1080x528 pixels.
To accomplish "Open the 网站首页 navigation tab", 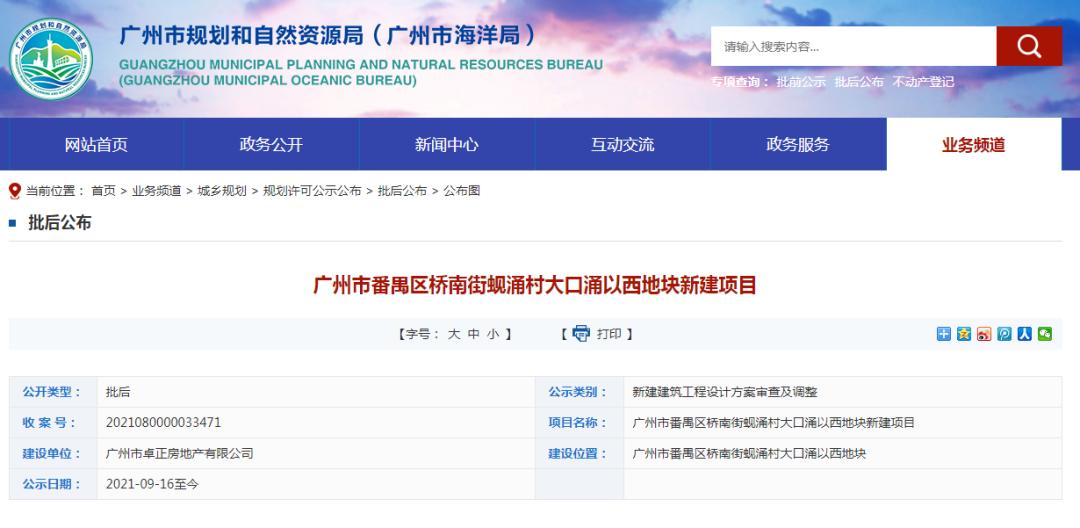I will [x=96, y=145].
